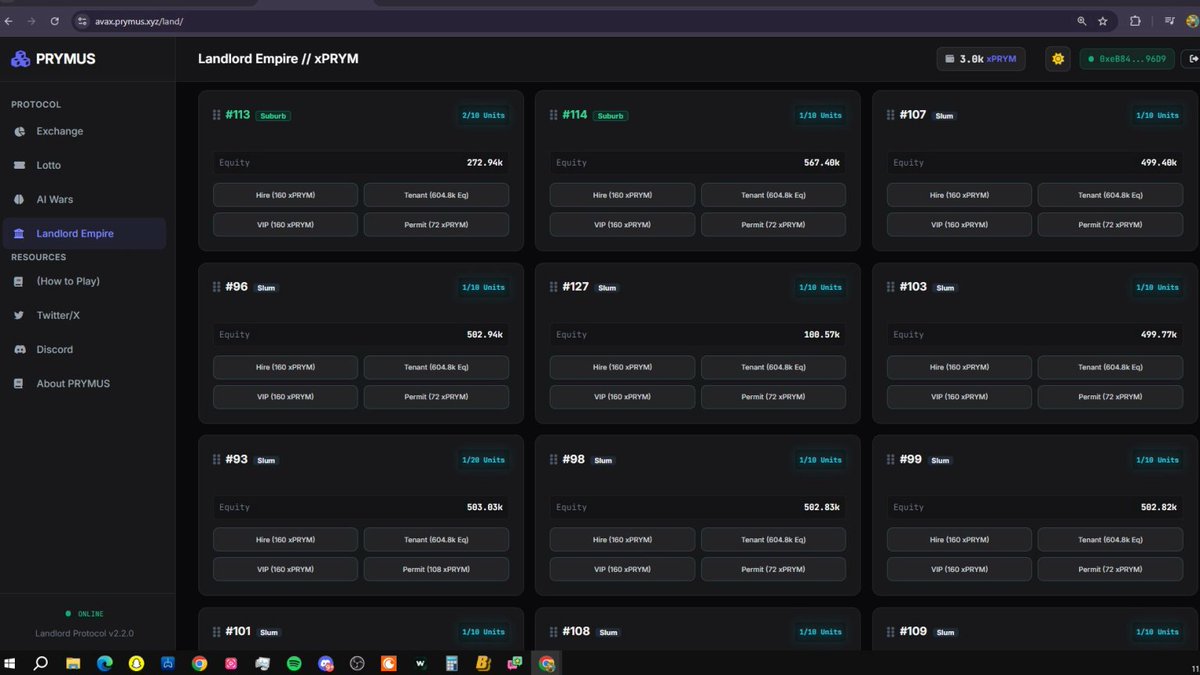Click VIP (160 xPRYM) on land #114
This screenshot has height=675, width=1200.
pos(622,225)
